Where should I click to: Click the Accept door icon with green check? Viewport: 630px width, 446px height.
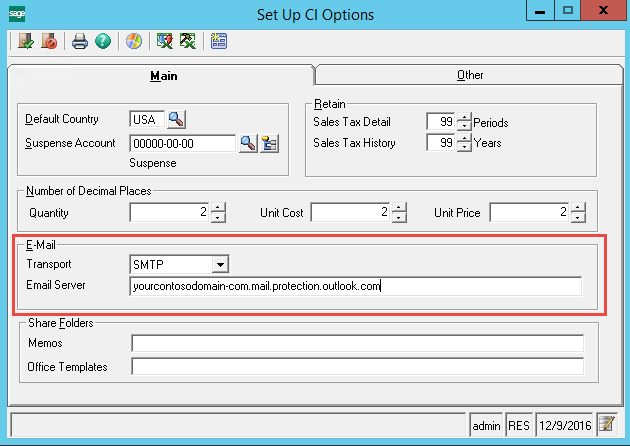coord(25,41)
